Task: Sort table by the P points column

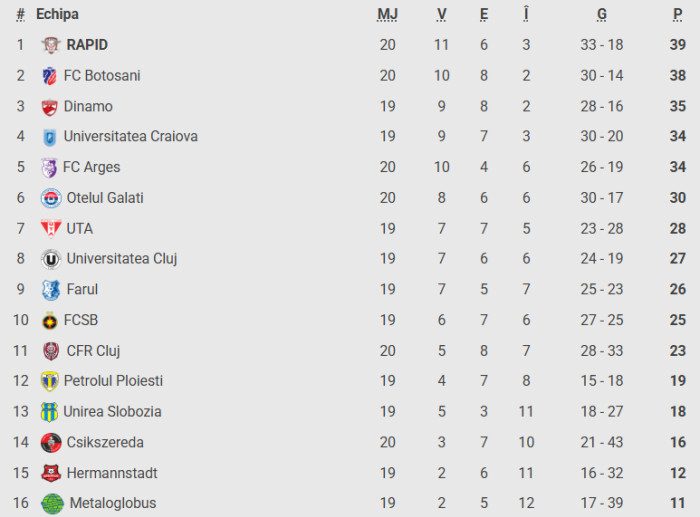Action: (x=678, y=14)
